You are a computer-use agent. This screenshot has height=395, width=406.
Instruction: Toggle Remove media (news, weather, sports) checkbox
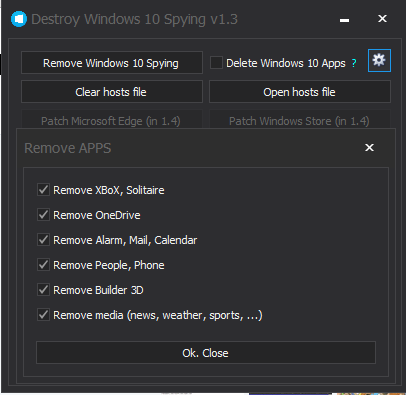(x=43, y=315)
